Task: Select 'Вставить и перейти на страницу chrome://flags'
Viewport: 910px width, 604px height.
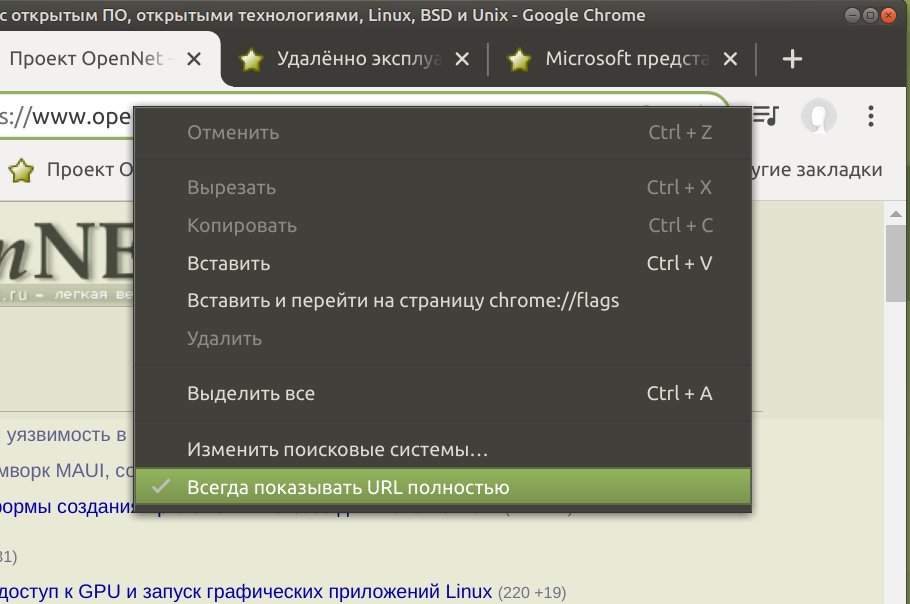Action: click(x=403, y=301)
